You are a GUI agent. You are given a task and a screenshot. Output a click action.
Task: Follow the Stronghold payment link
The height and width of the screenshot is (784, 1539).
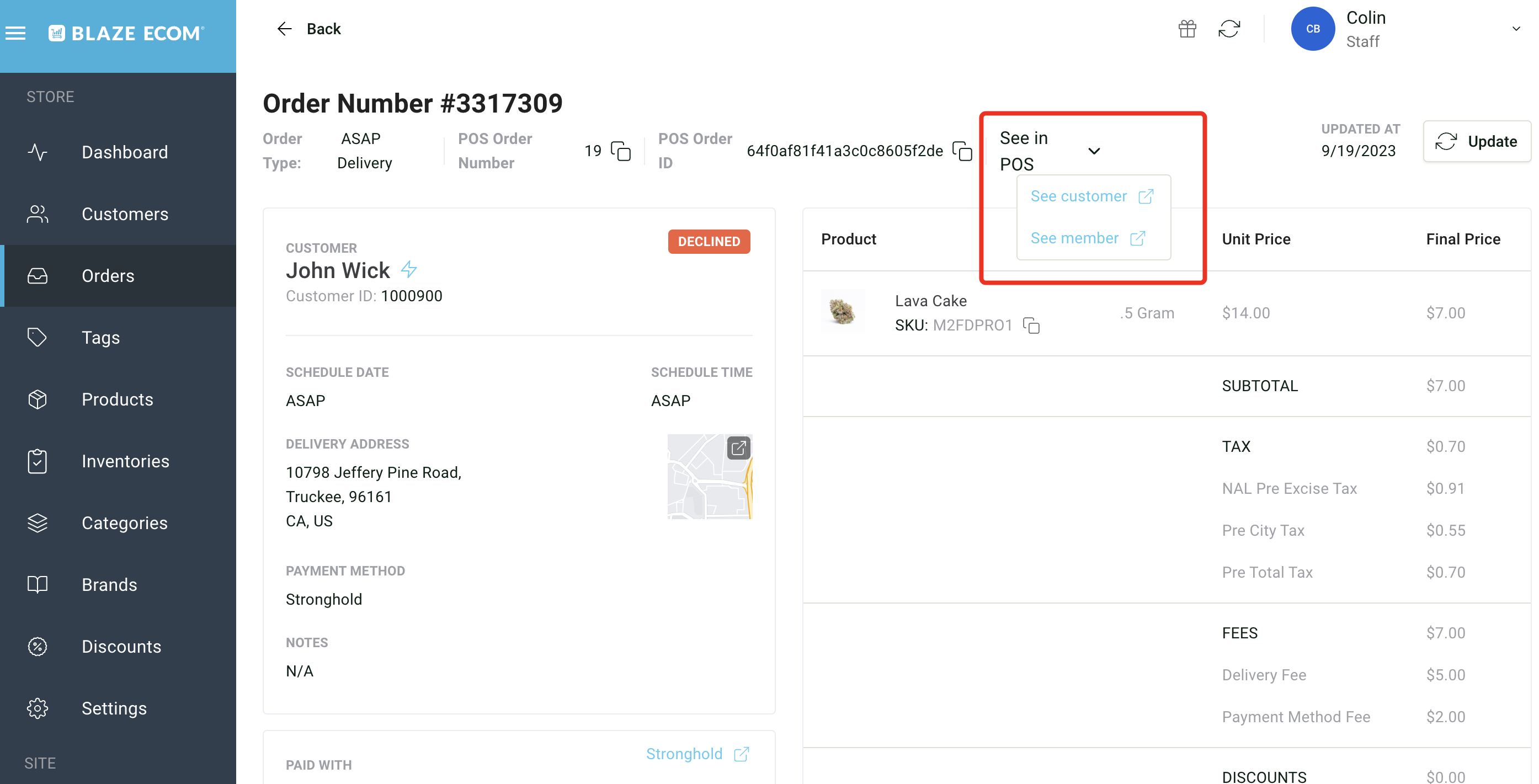tap(684, 754)
